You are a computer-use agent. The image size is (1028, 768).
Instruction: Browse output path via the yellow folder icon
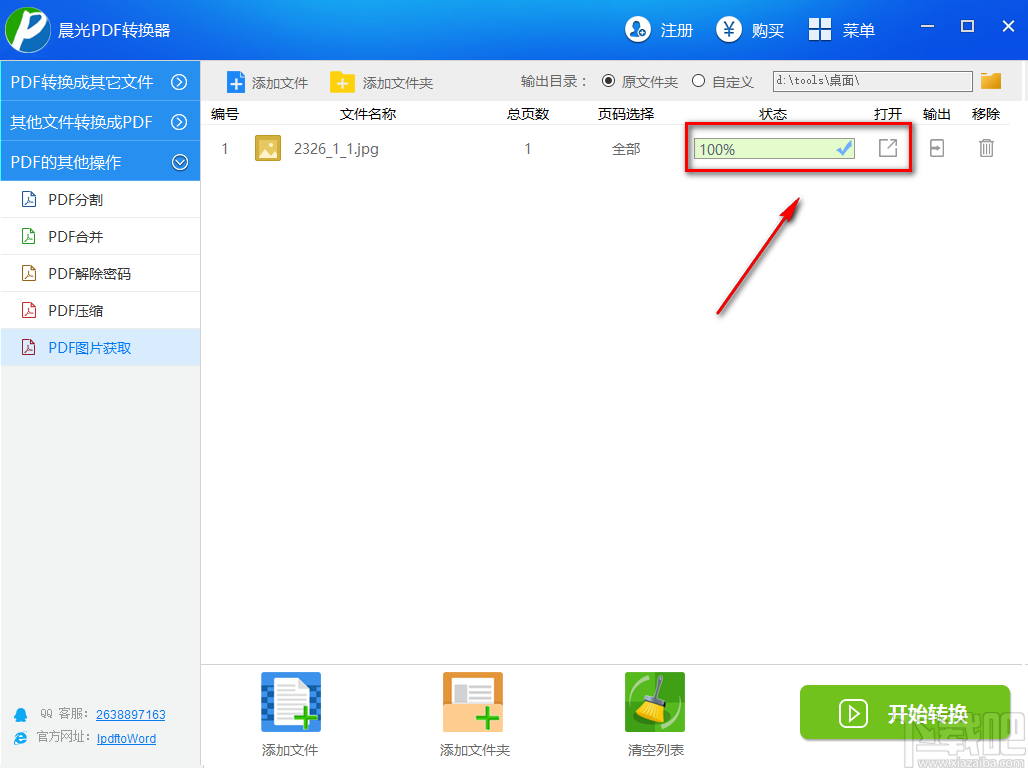[x=990, y=81]
